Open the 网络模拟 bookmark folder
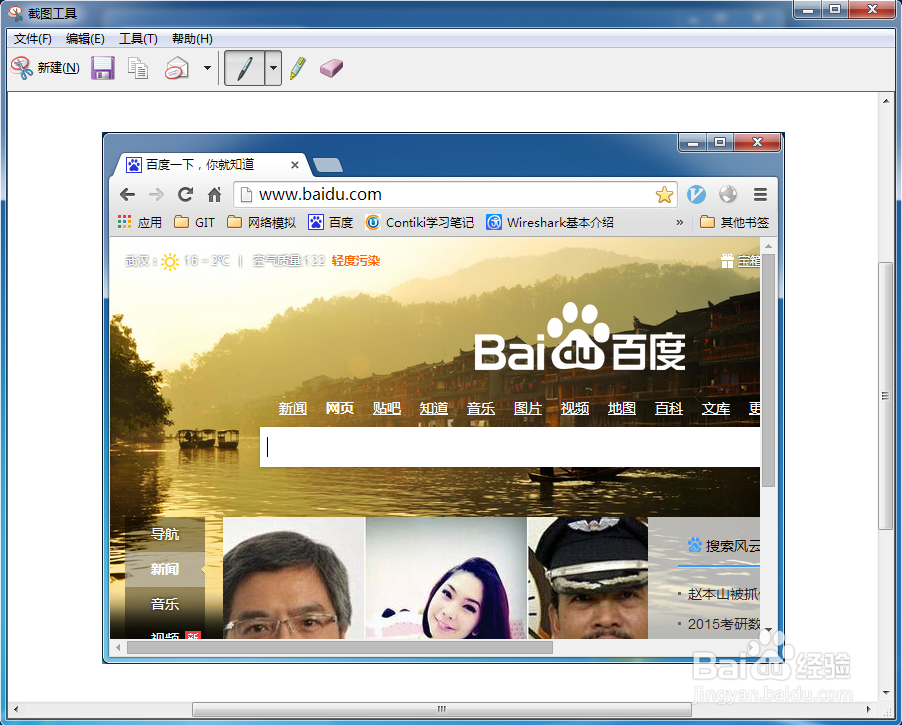902x725 pixels. click(x=262, y=222)
